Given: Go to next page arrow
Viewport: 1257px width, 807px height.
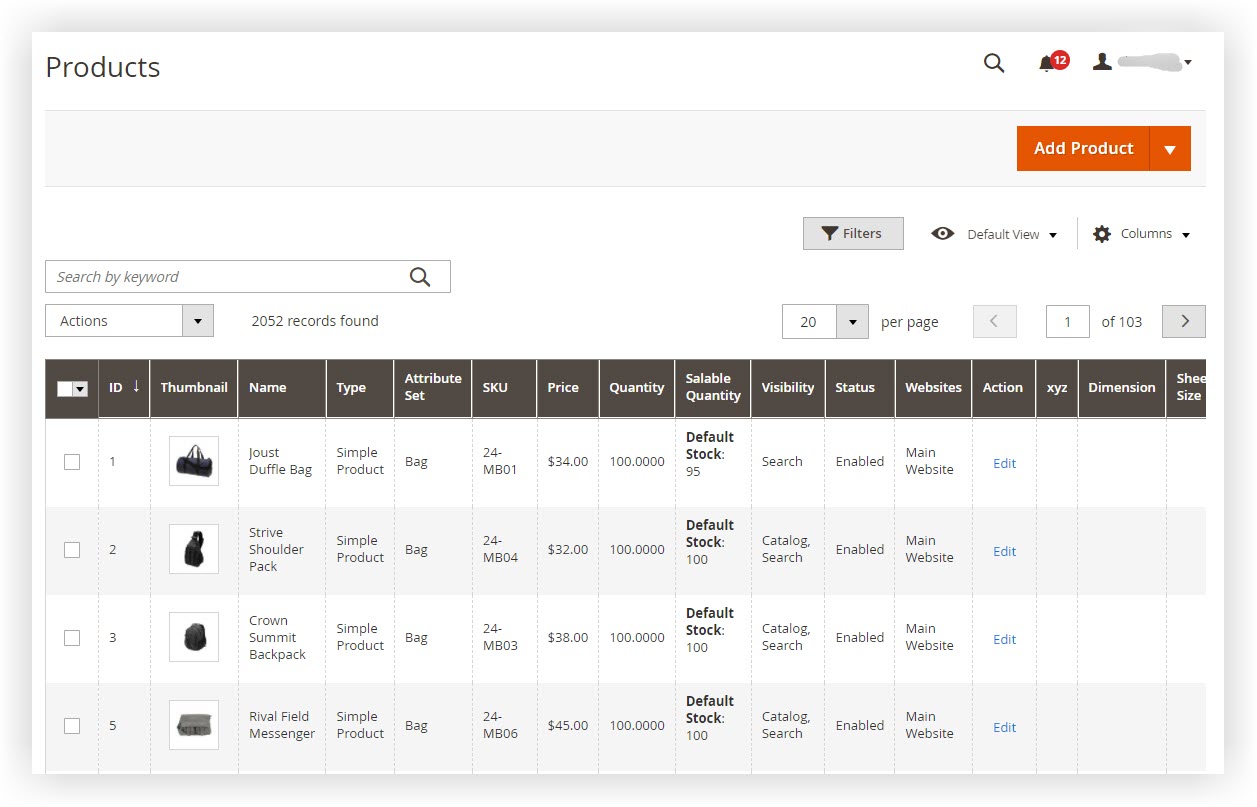Looking at the screenshot, I should click(x=1184, y=321).
